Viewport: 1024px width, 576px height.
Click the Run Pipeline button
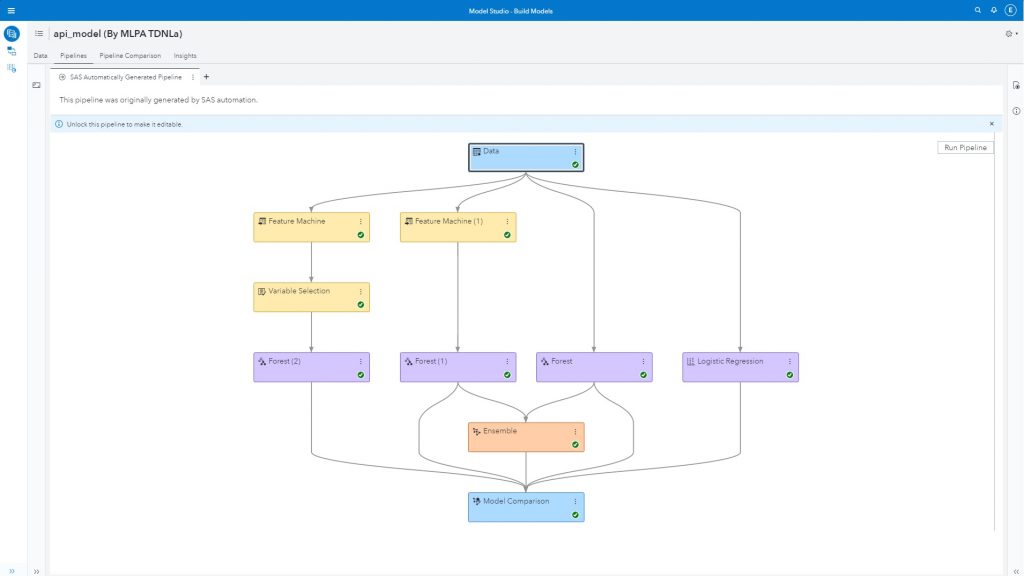point(963,146)
